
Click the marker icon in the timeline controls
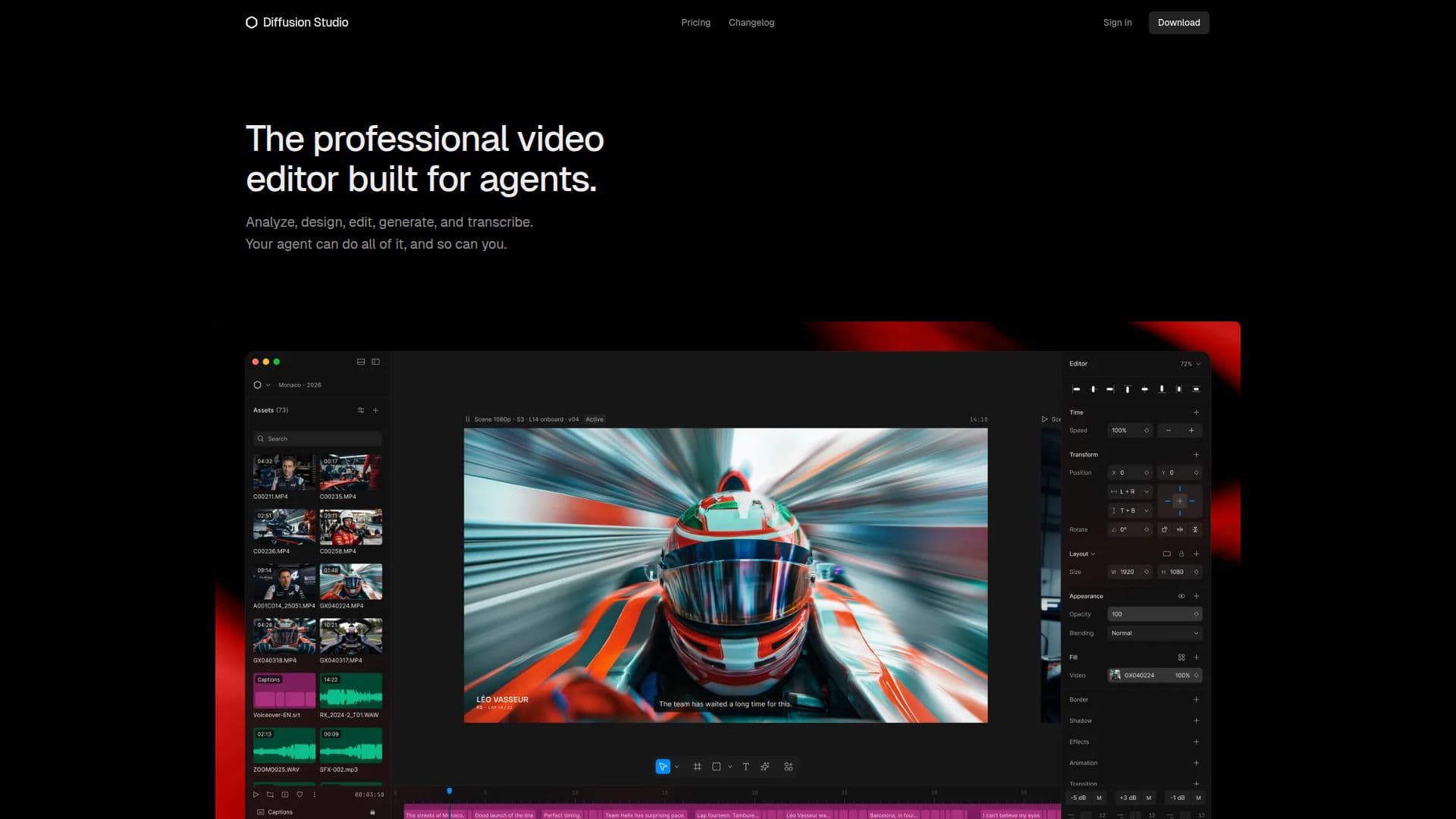(300, 795)
